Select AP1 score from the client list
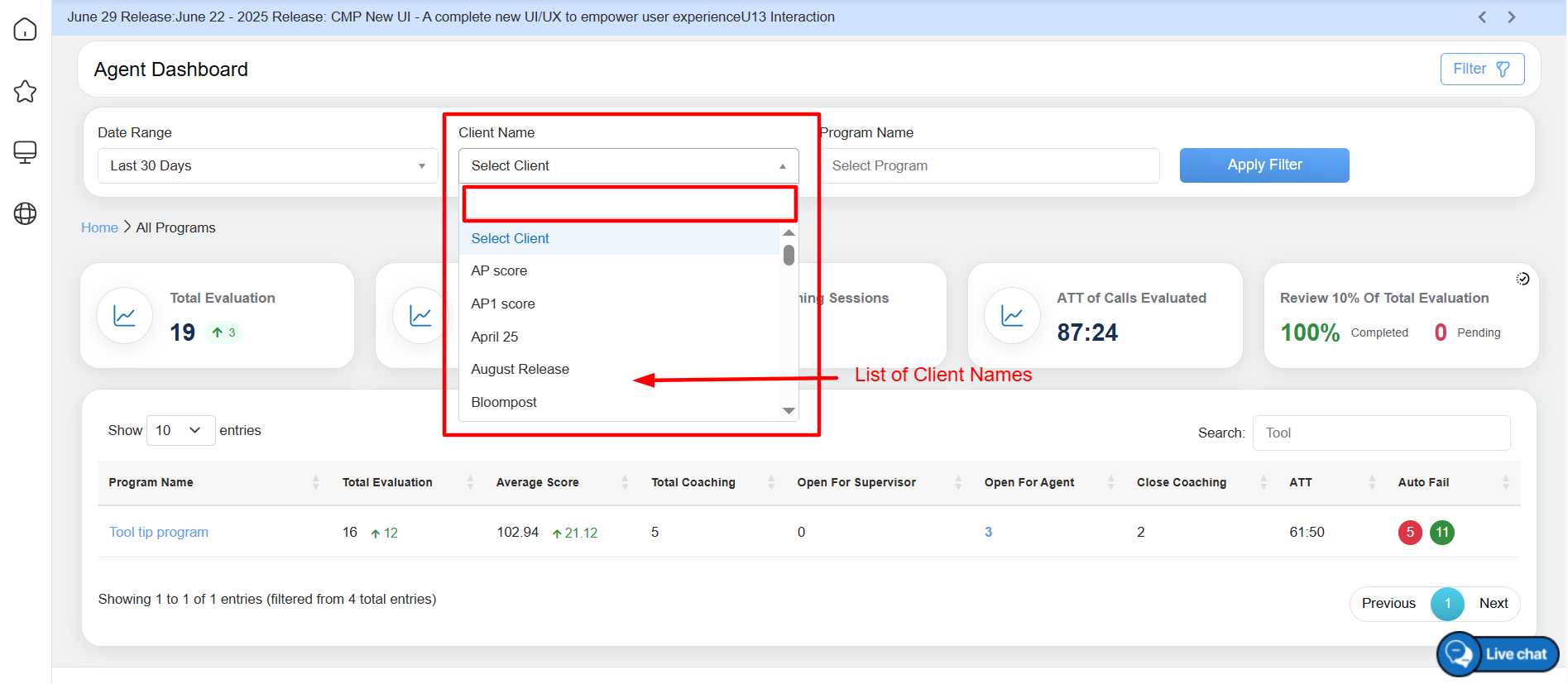 [x=503, y=304]
